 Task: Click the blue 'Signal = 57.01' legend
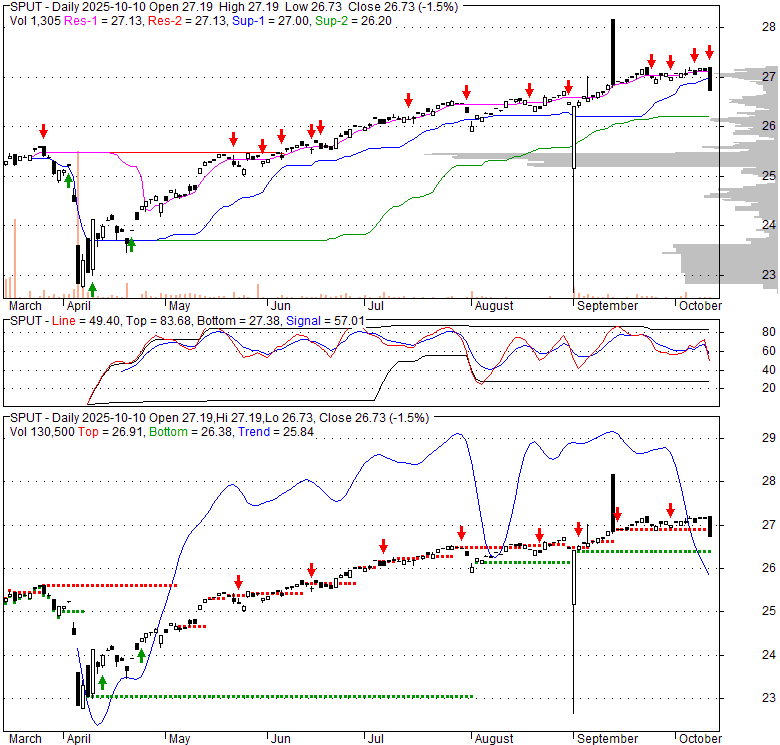tap(325, 321)
